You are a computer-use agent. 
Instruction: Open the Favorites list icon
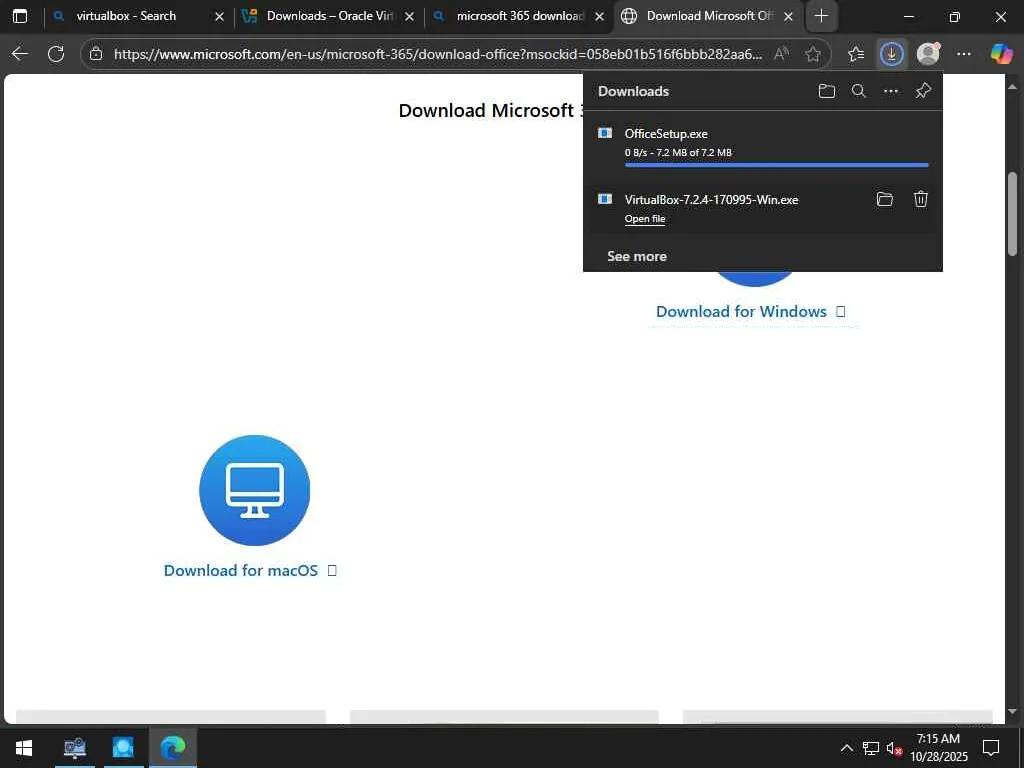[856, 54]
